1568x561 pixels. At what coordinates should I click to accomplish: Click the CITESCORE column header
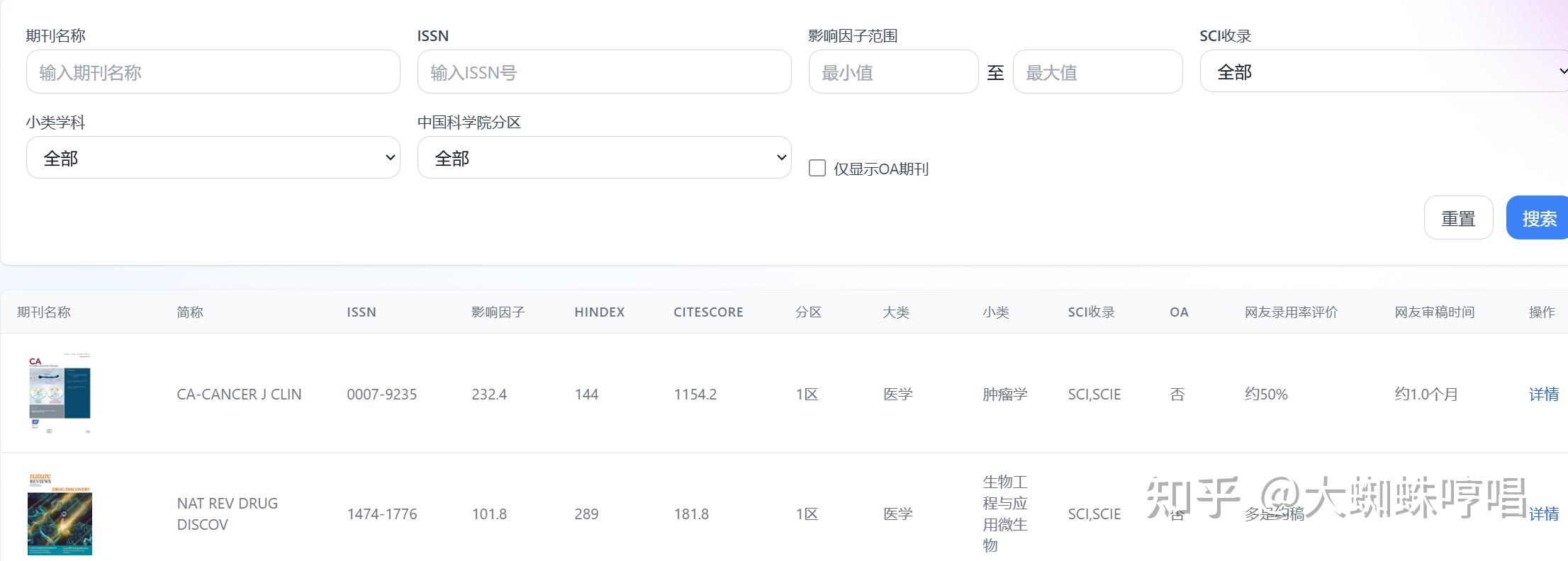tap(708, 312)
